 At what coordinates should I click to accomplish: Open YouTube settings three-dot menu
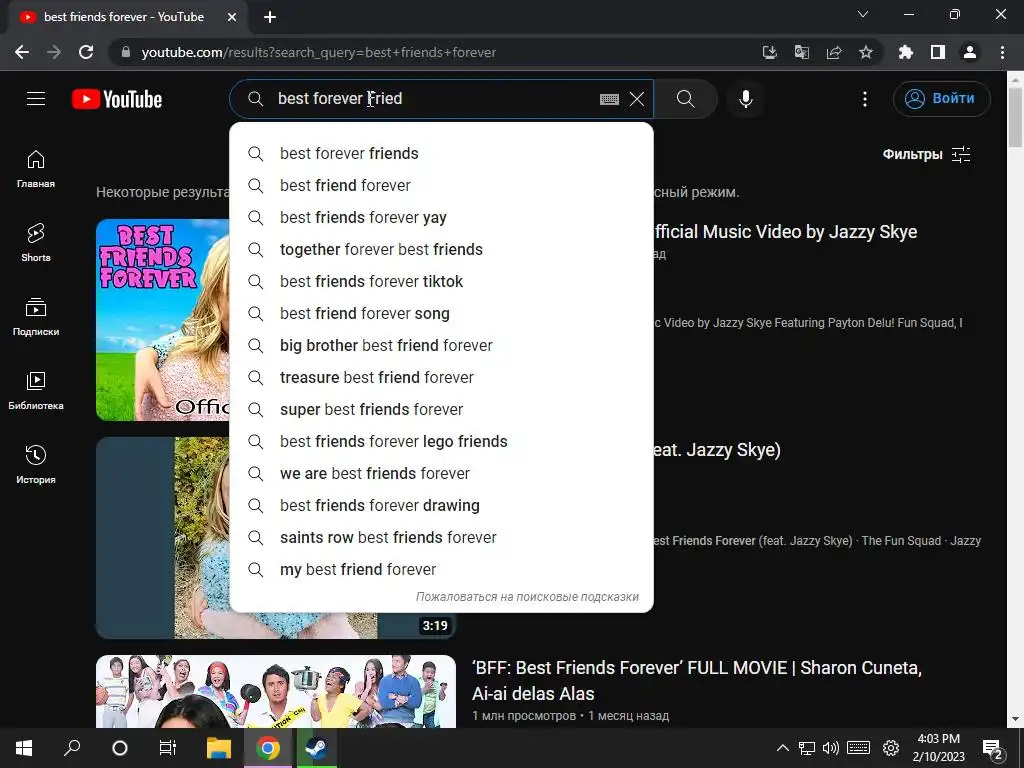tap(865, 99)
